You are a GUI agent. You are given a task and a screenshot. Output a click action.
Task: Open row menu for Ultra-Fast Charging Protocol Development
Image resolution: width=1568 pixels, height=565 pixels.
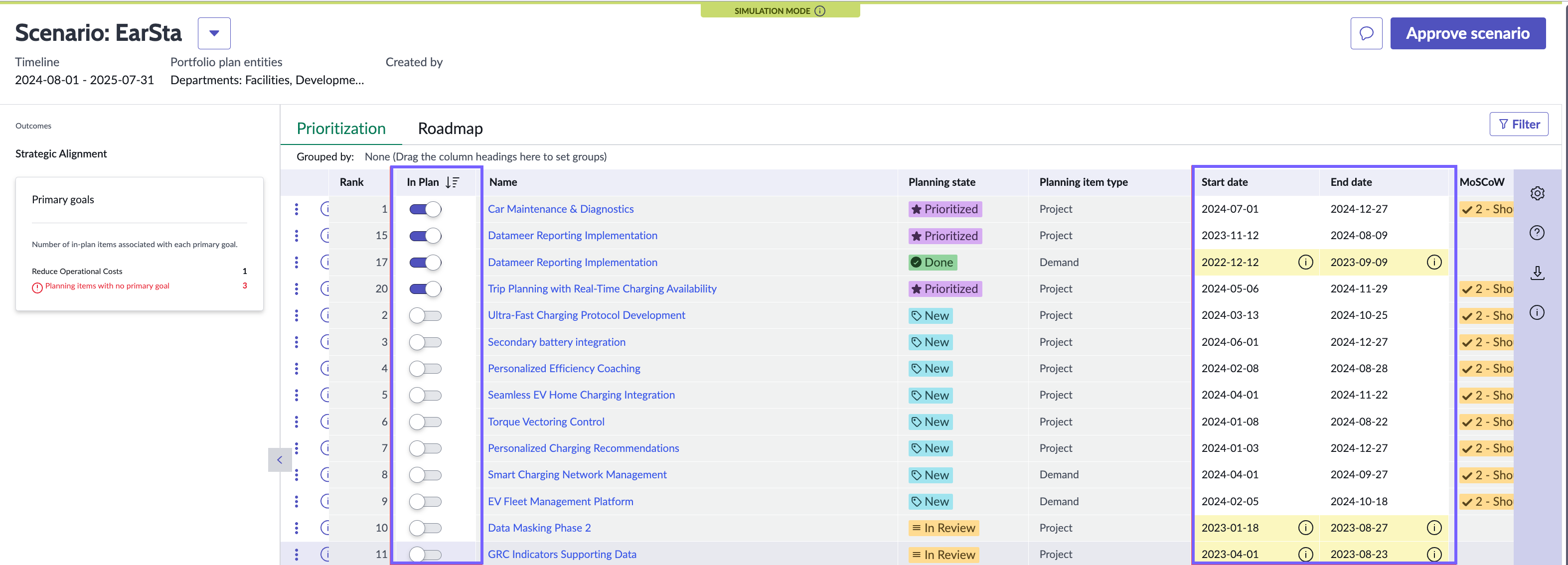pos(297,316)
